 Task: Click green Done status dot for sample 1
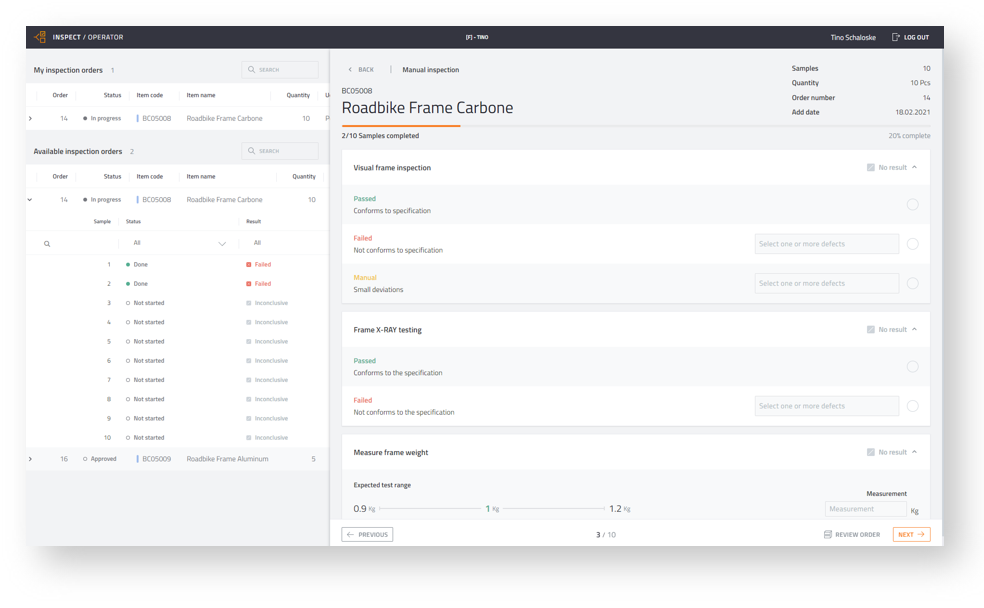point(128,265)
